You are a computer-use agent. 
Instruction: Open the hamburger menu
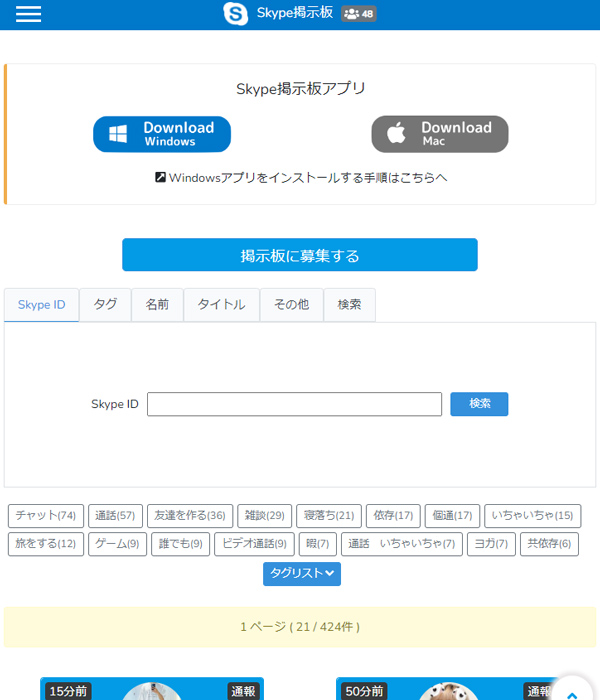coord(28,14)
